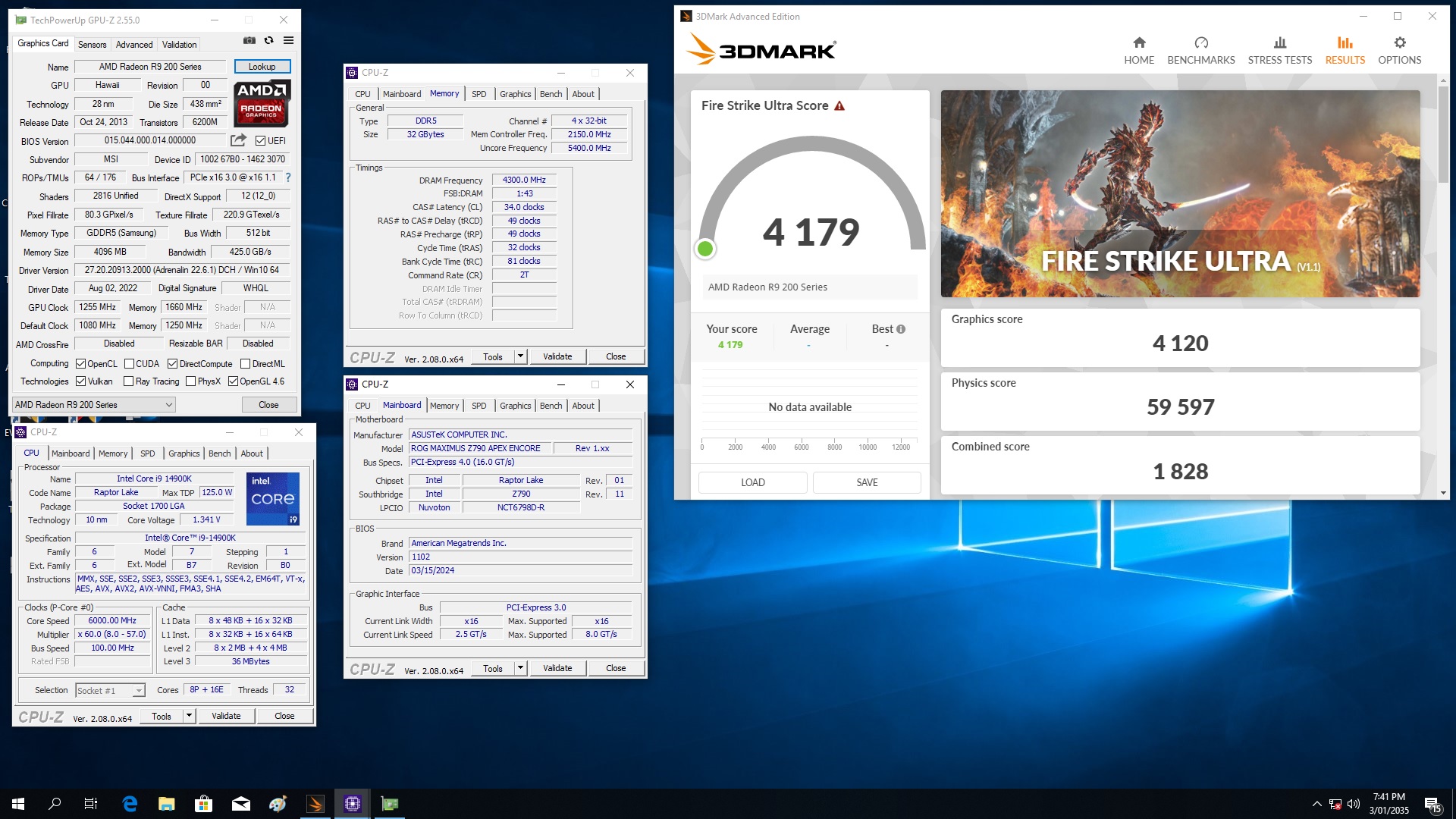Expand Tools arrow in CPU-Z Mainboard window
The image size is (1456, 819).
click(520, 668)
